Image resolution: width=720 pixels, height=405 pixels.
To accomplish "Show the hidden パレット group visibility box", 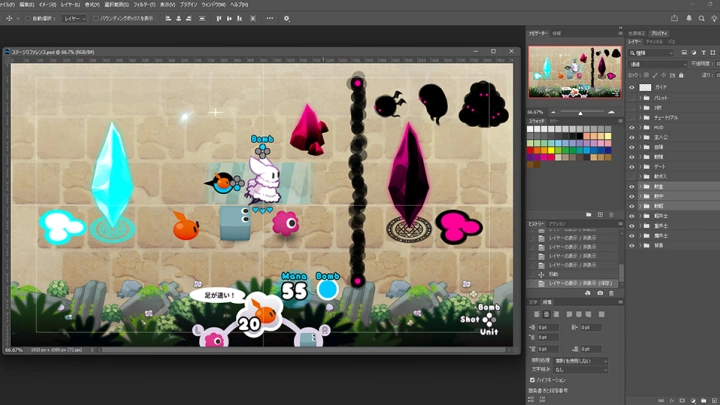I will [x=632, y=98].
